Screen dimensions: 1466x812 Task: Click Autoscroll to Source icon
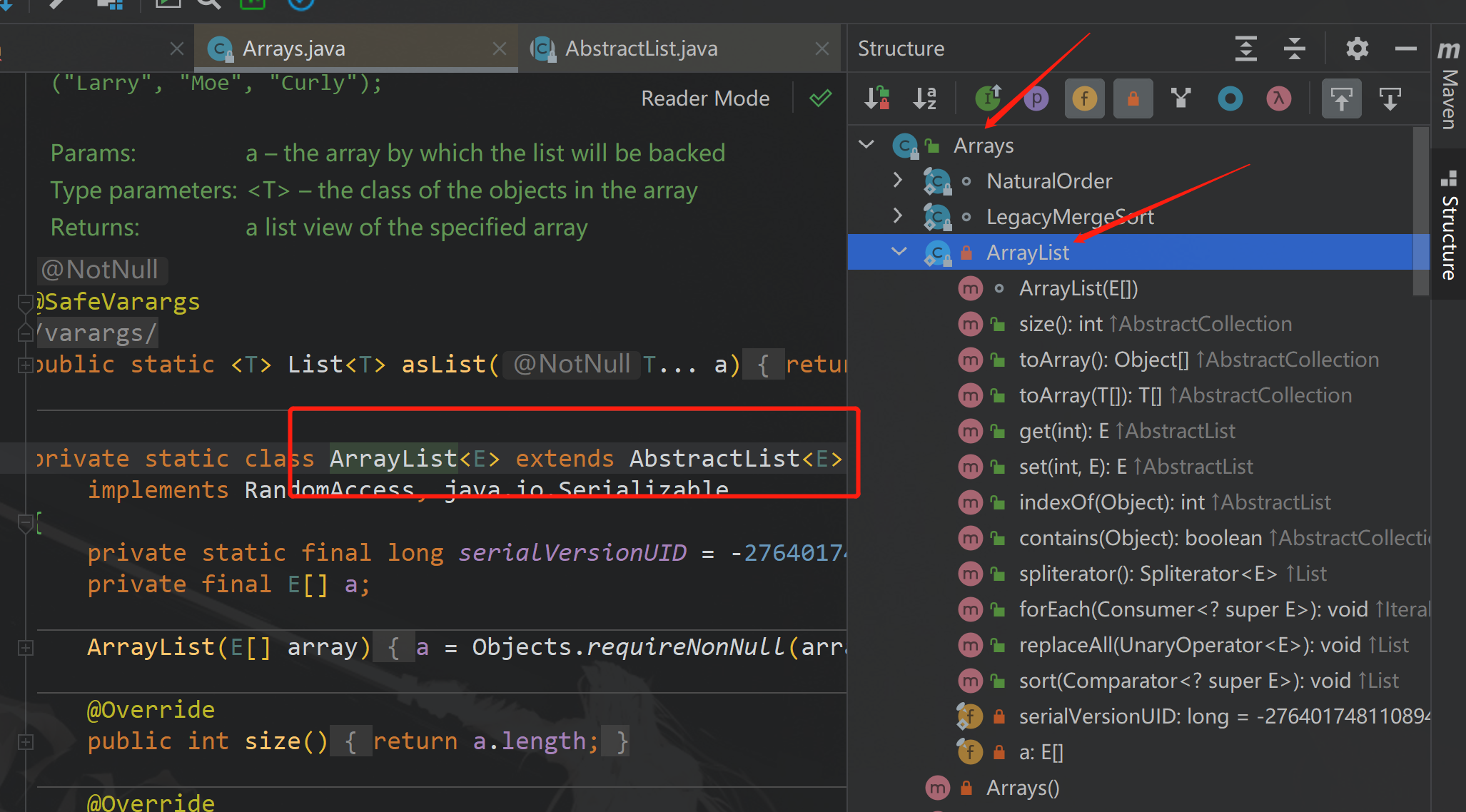click(x=1341, y=98)
